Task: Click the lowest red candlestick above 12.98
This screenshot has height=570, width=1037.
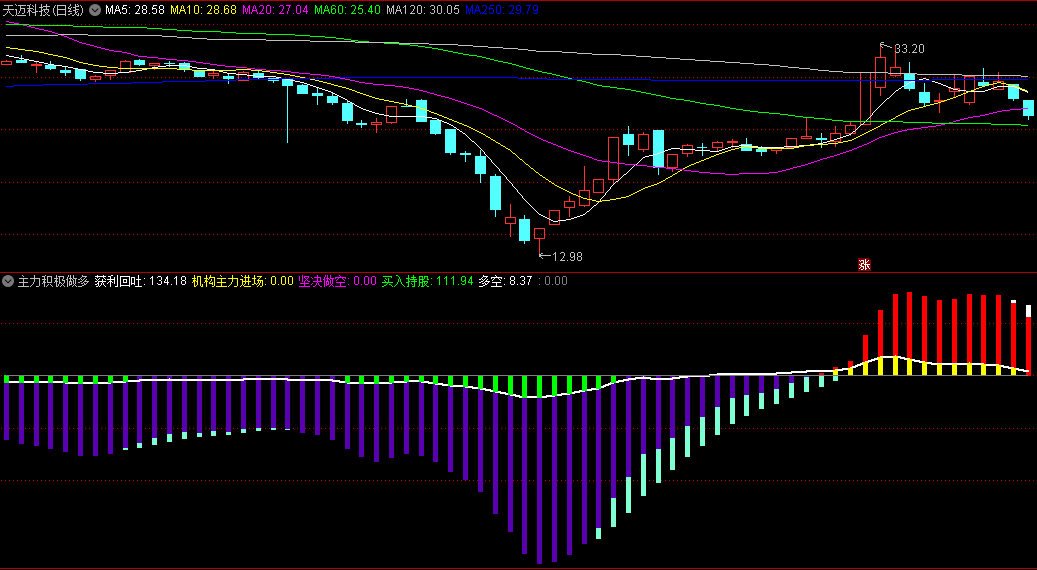Action: click(540, 233)
